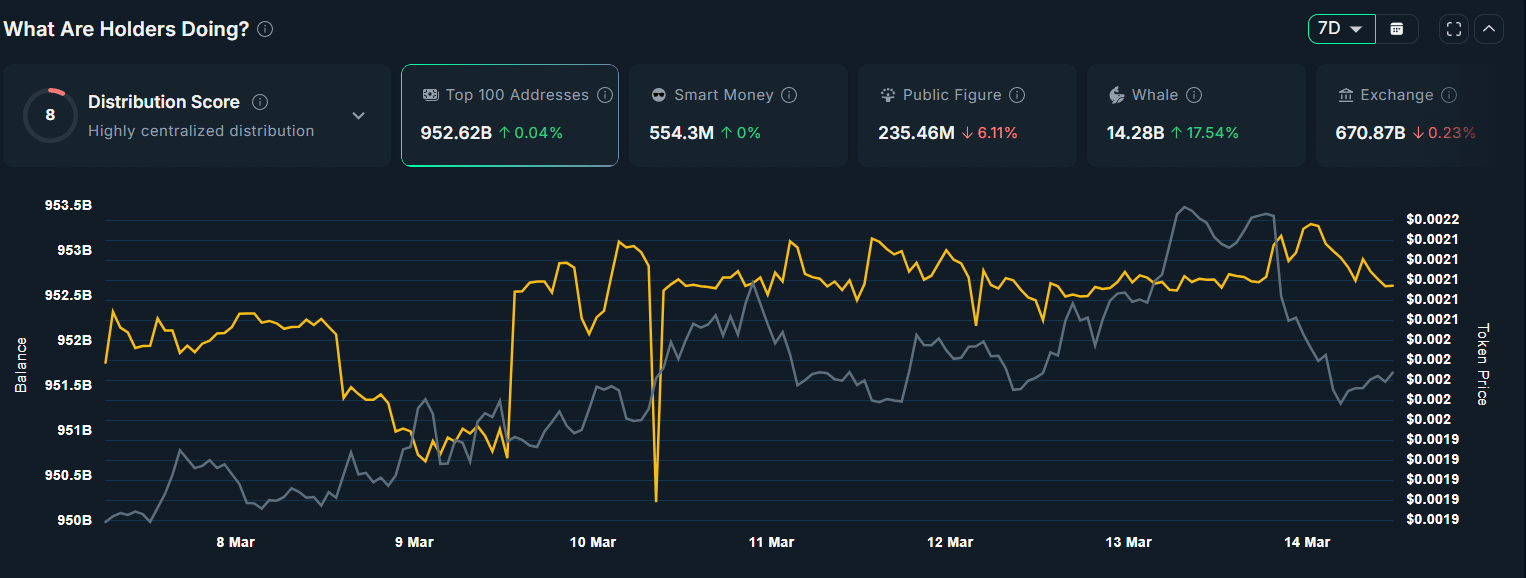
Task: Open the calendar date picker
Action: pos(1397,29)
